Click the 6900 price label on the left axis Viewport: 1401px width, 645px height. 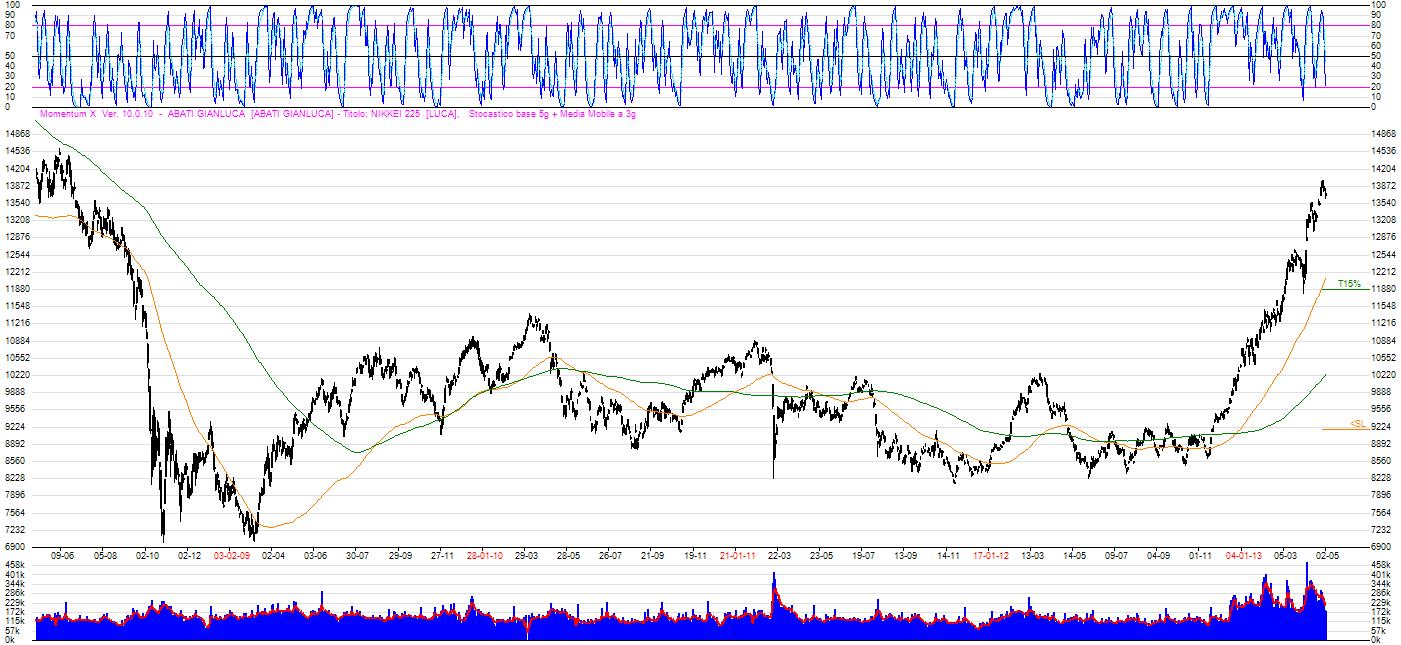tap(14, 547)
